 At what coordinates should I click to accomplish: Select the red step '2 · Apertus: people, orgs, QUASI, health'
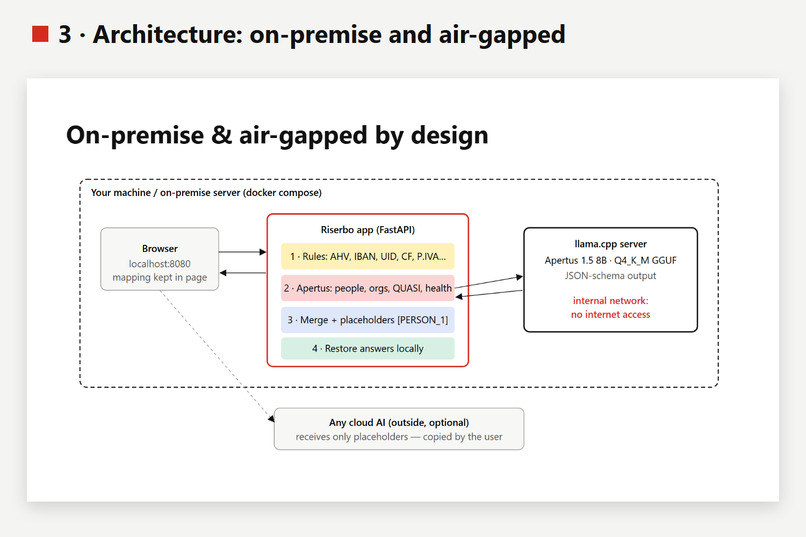pos(368,288)
